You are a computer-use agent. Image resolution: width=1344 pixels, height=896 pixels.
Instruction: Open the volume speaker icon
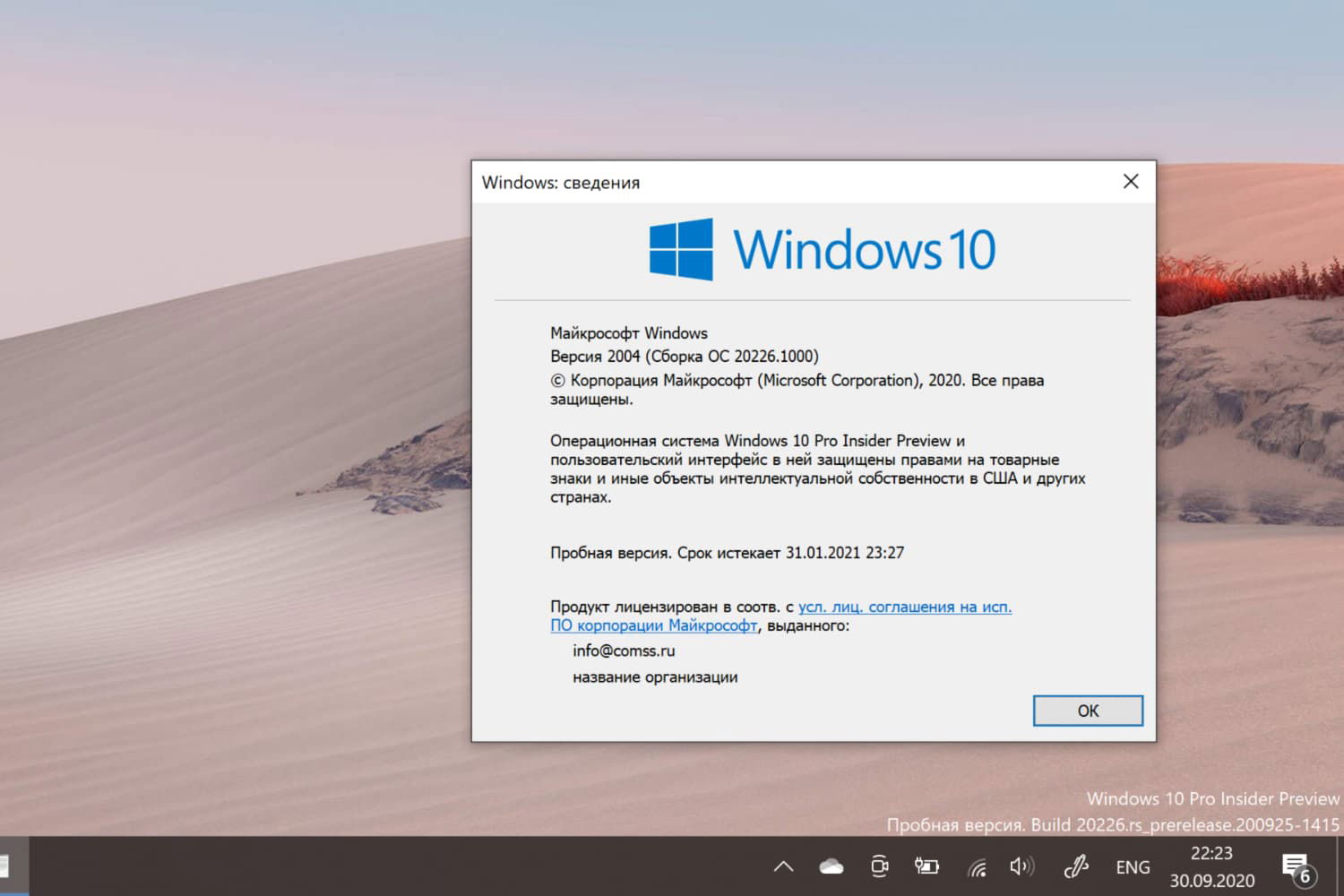pos(1021,865)
